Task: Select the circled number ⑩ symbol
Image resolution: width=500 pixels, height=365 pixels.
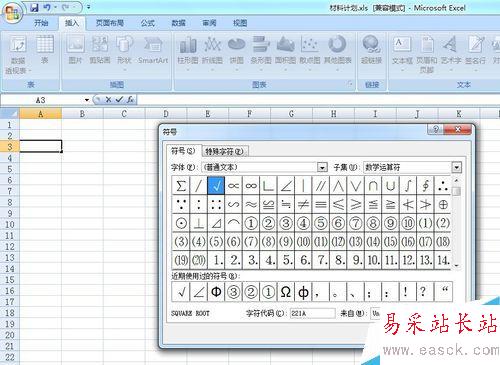Action: coord(408,223)
